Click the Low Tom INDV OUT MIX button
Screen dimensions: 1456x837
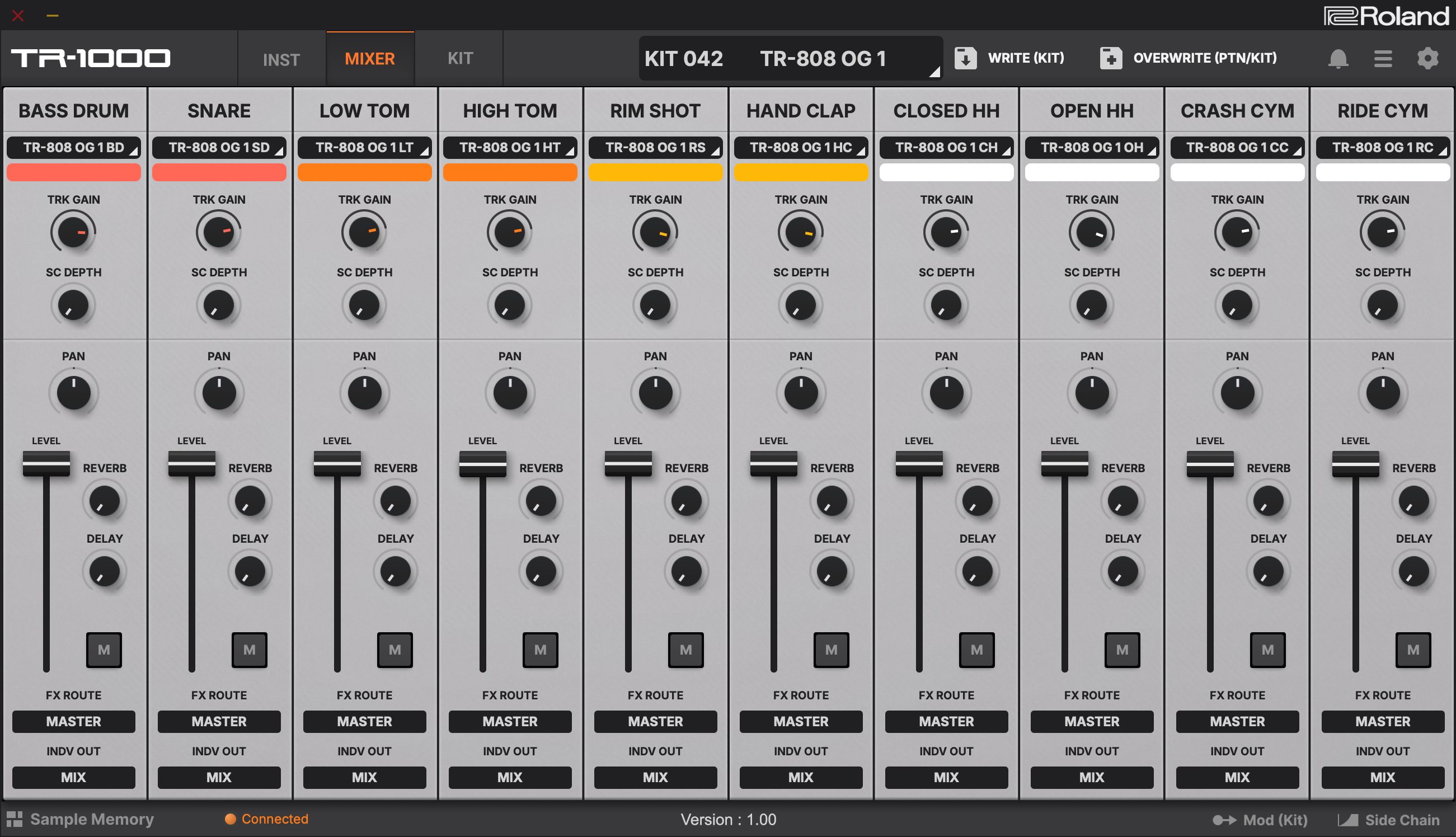point(364,777)
